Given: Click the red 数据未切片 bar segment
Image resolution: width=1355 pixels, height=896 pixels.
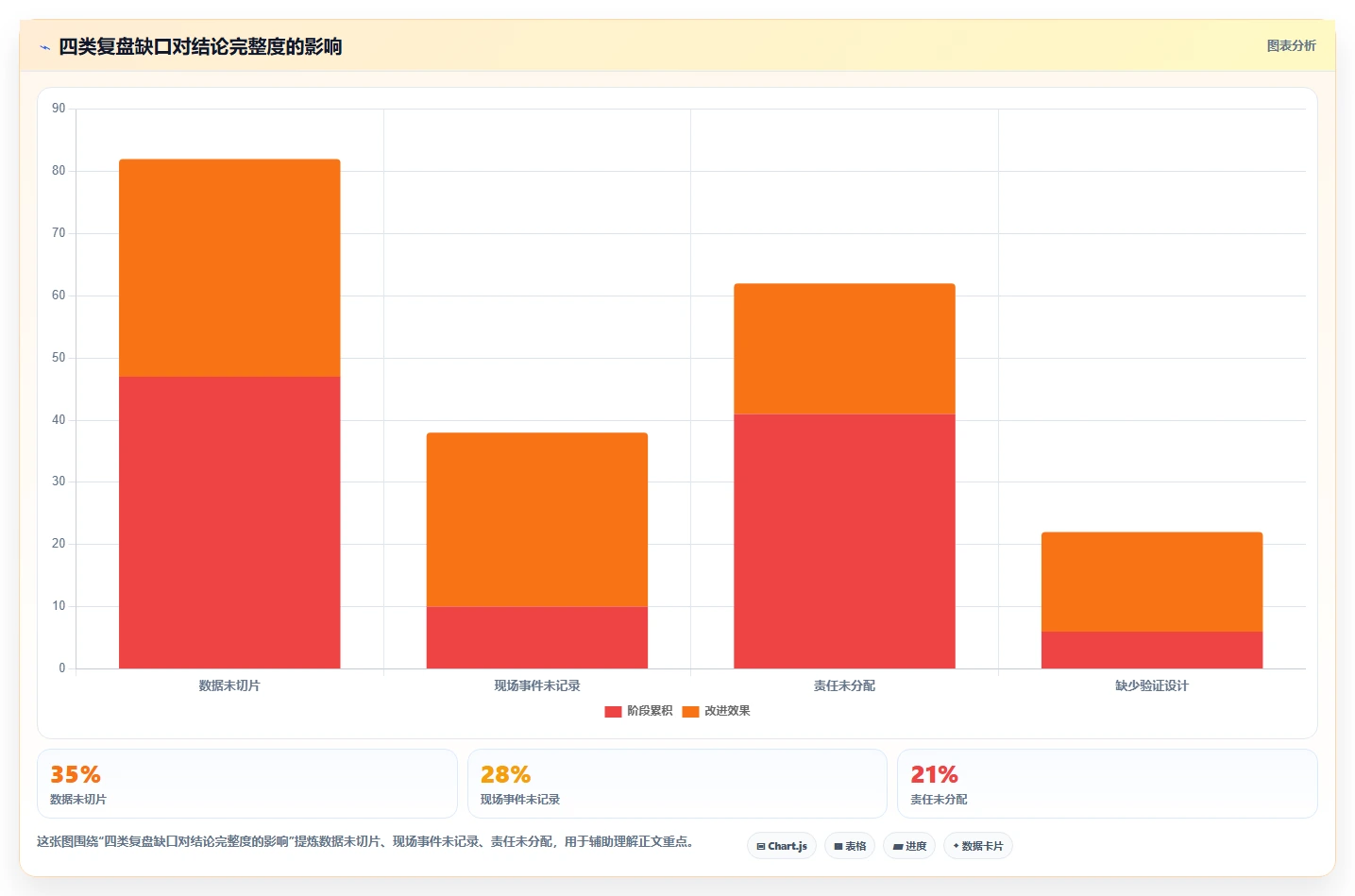Looking at the screenshot, I should pos(229,522).
